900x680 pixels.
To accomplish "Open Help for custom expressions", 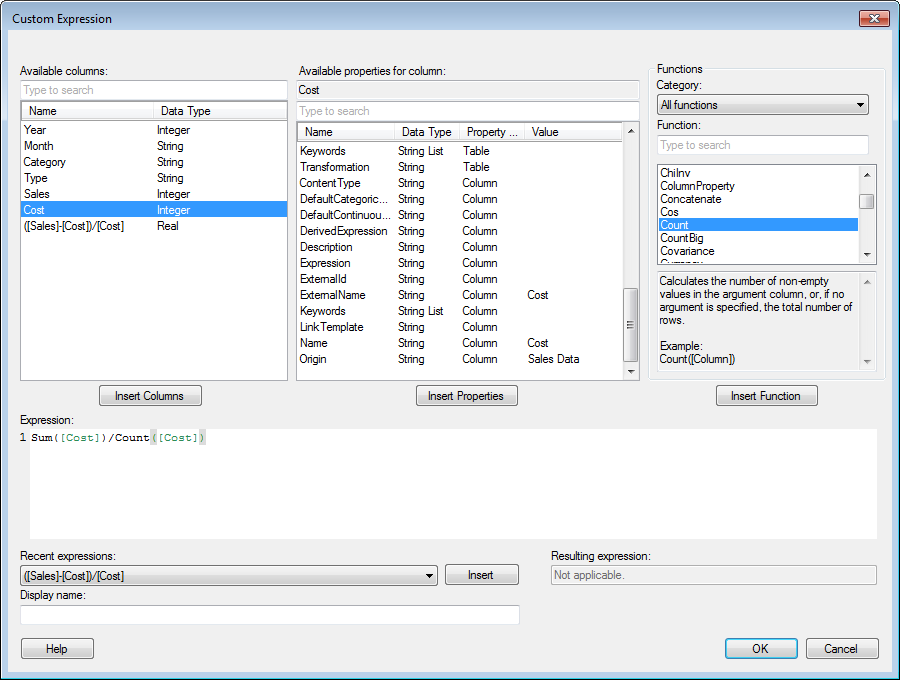I will point(57,649).
